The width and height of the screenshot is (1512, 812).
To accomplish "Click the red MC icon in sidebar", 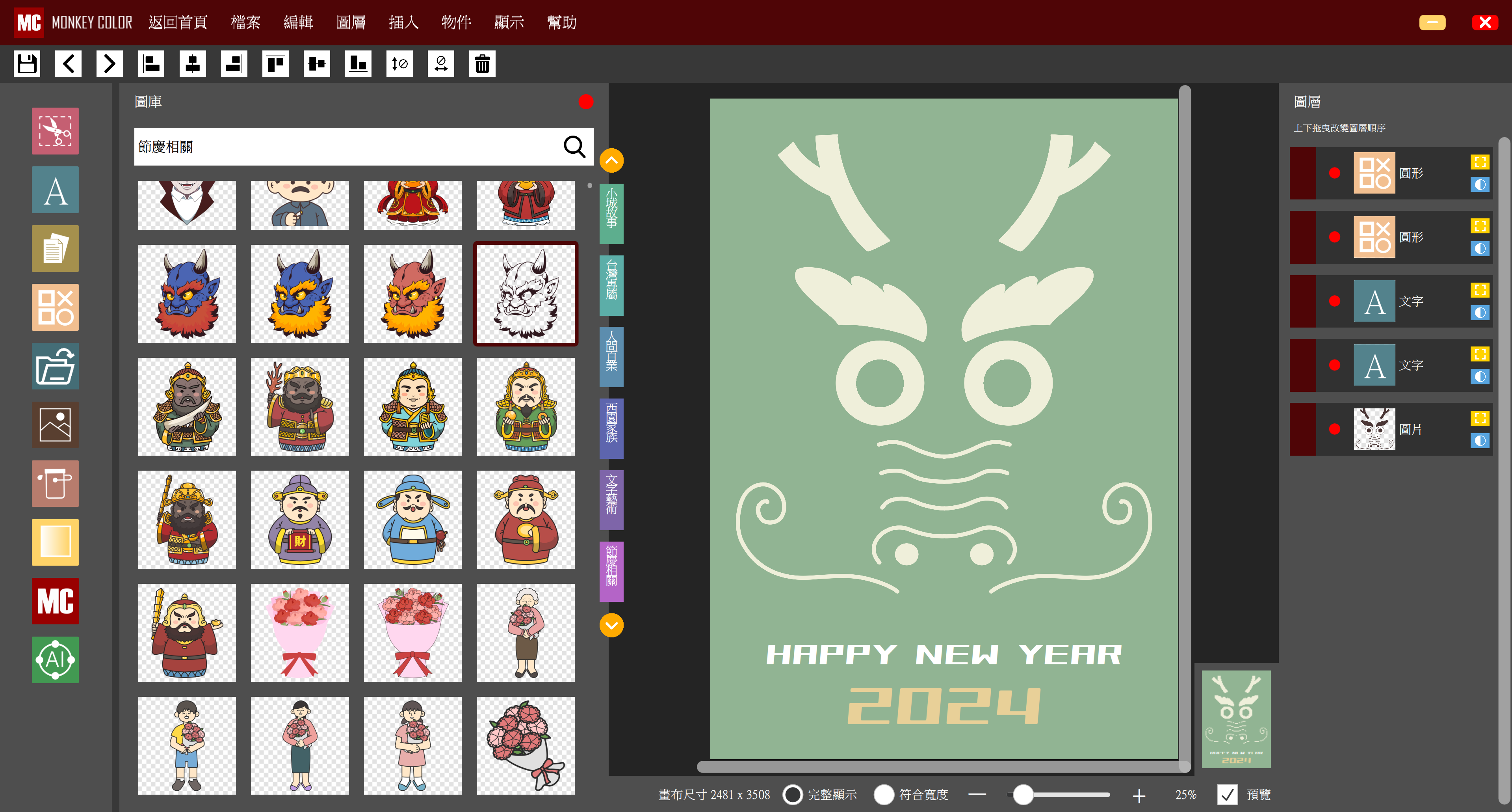I will [55, 601].
